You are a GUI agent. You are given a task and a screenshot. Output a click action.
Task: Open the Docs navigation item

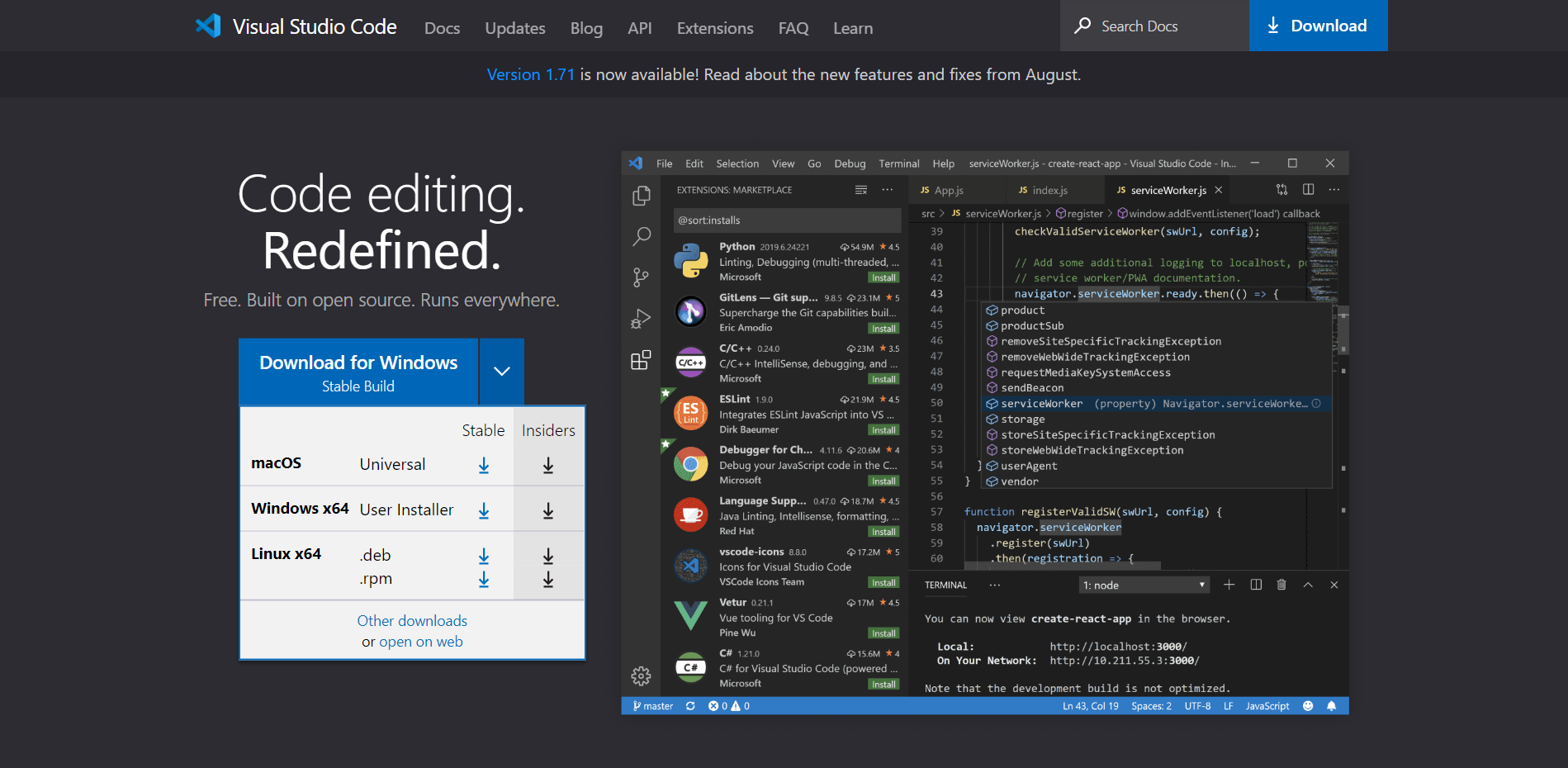(443, 28)
